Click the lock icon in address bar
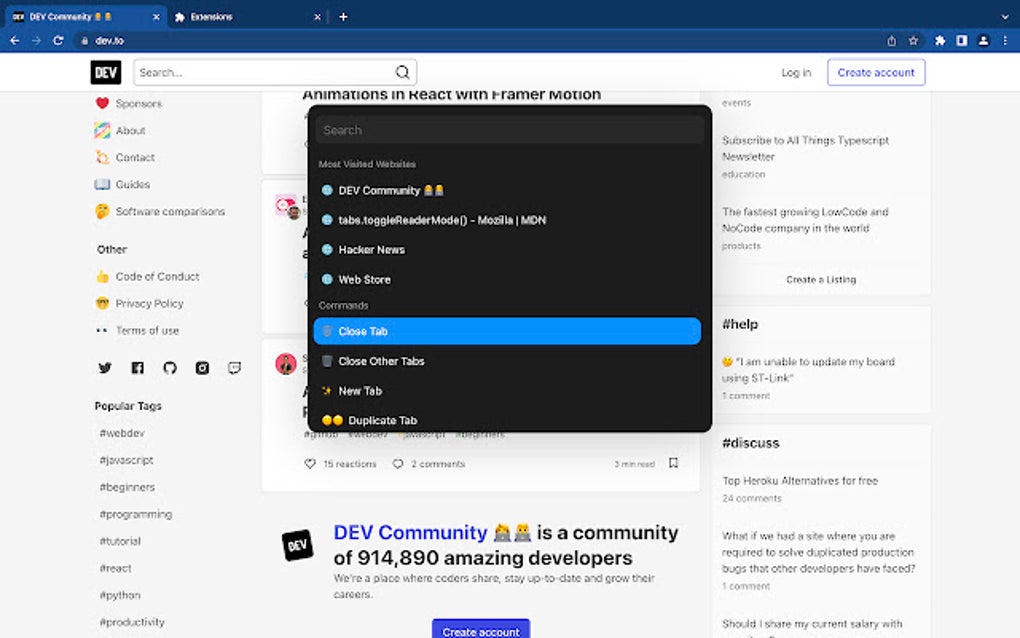Viewport: 1020px width, 638px height. tap(84, 40)
